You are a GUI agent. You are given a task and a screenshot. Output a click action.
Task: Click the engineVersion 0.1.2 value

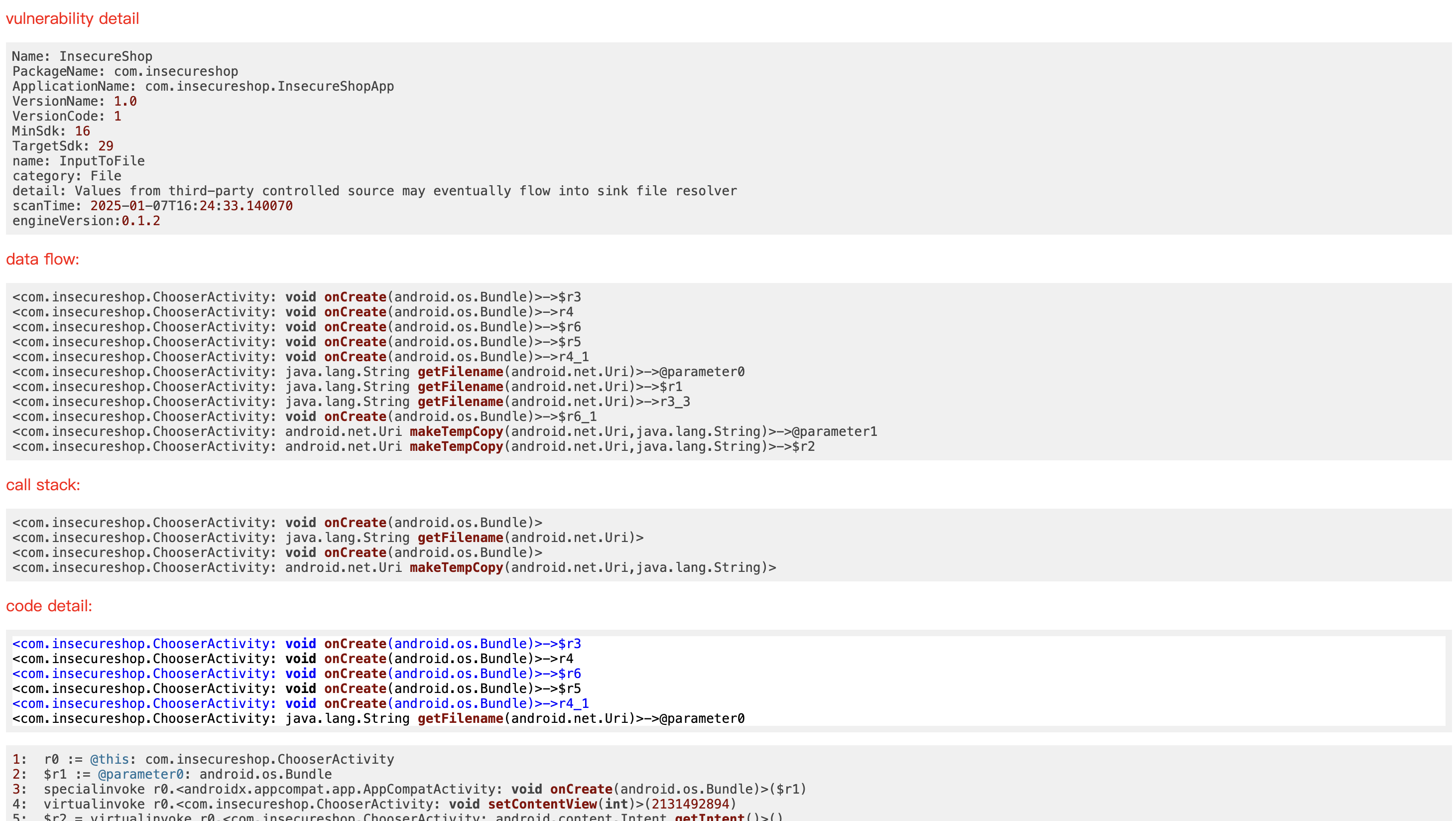[x=141, y=221]
